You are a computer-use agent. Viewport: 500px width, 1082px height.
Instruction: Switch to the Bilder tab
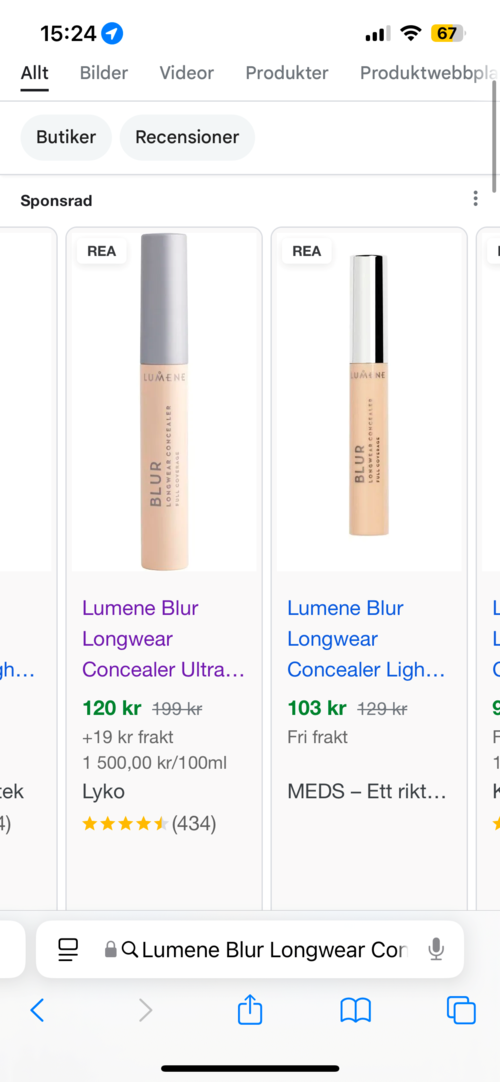tap(104, 72)
